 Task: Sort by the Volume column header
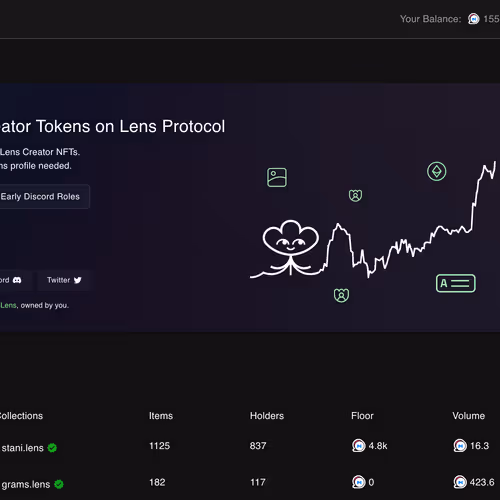pos(469,416)
